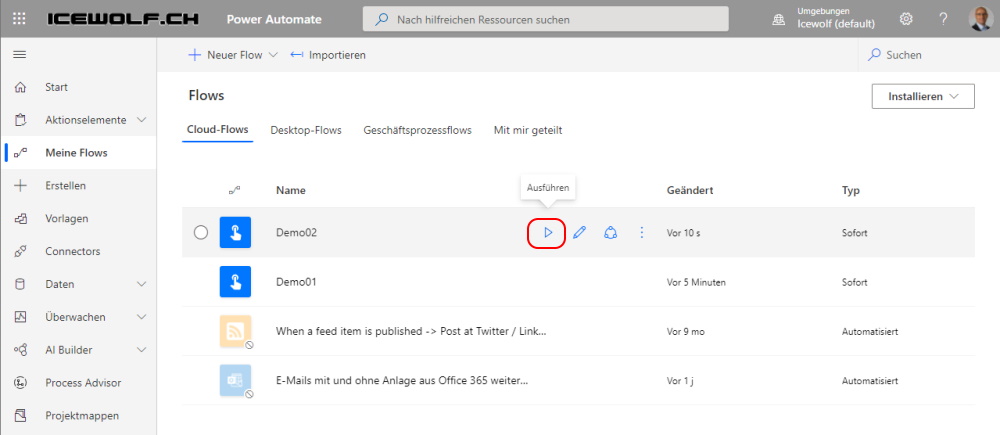The width and height of the screenshot is (1000, 435).
Task: Click the Projektmappen icon
Action: (20, 415)
